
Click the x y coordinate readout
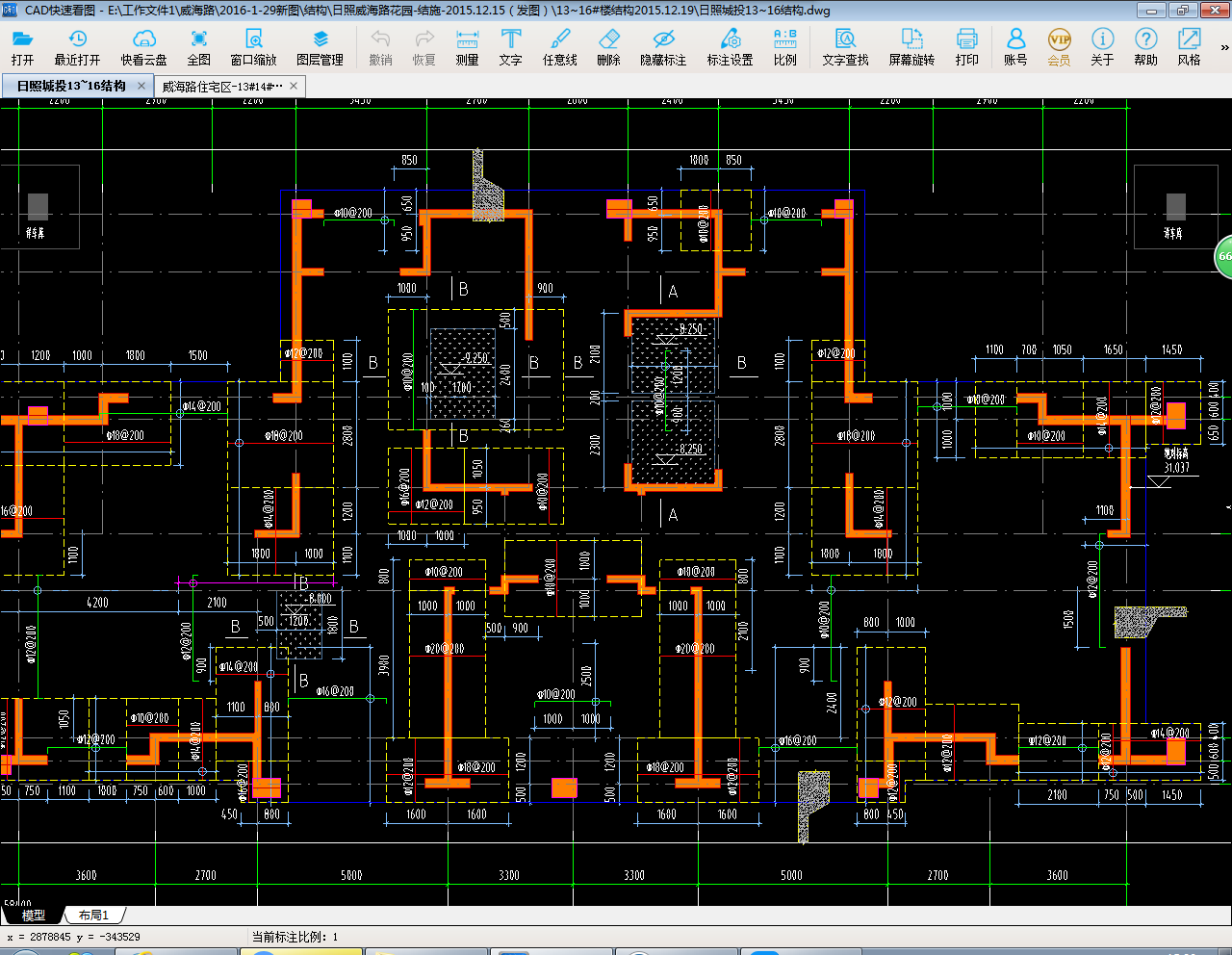pyautogui.click(x=73, y=937)
